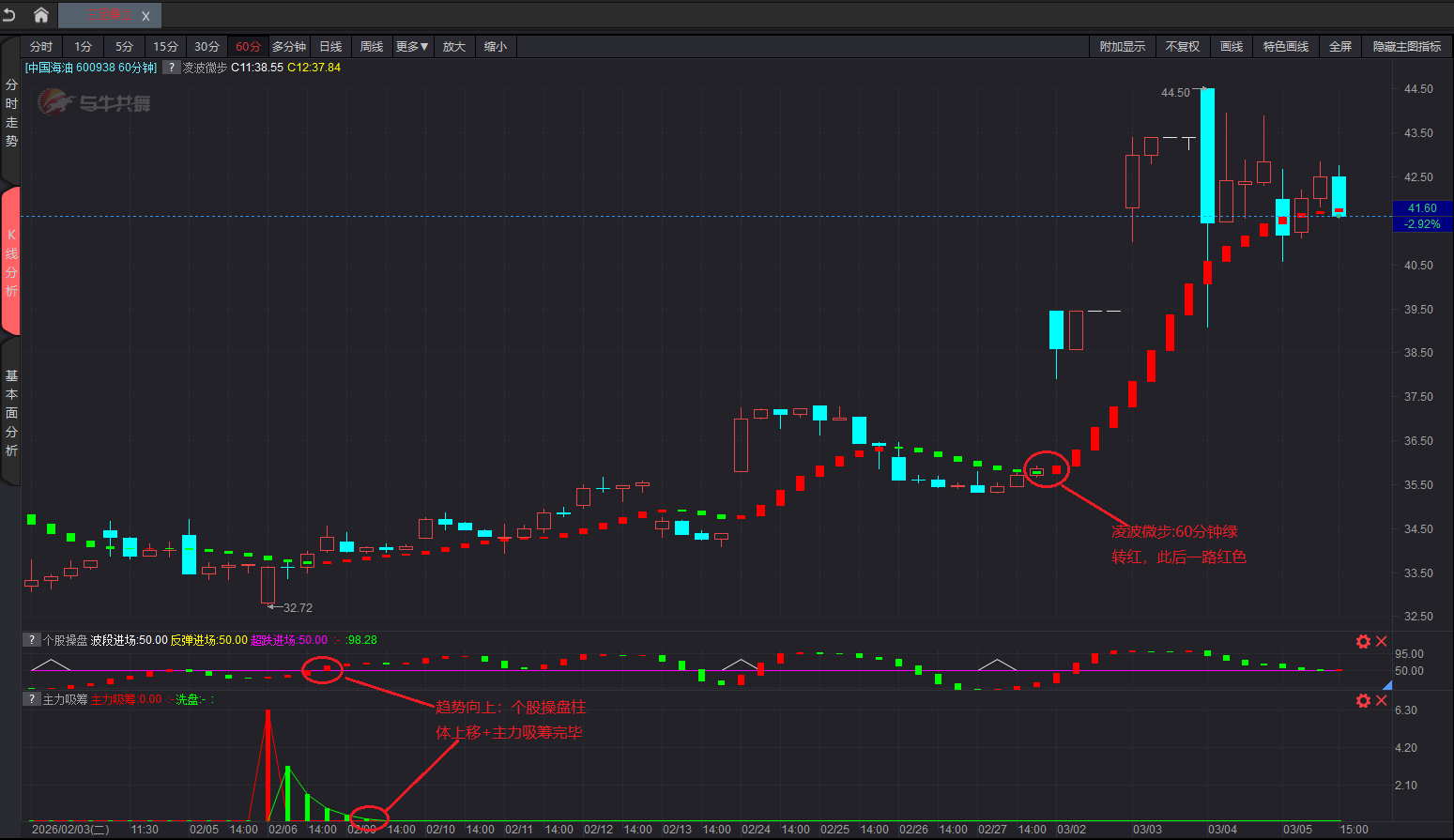Select the 基本面分析 side tab
This screenshot has height=840, width=1454.
tap(11, 413)
